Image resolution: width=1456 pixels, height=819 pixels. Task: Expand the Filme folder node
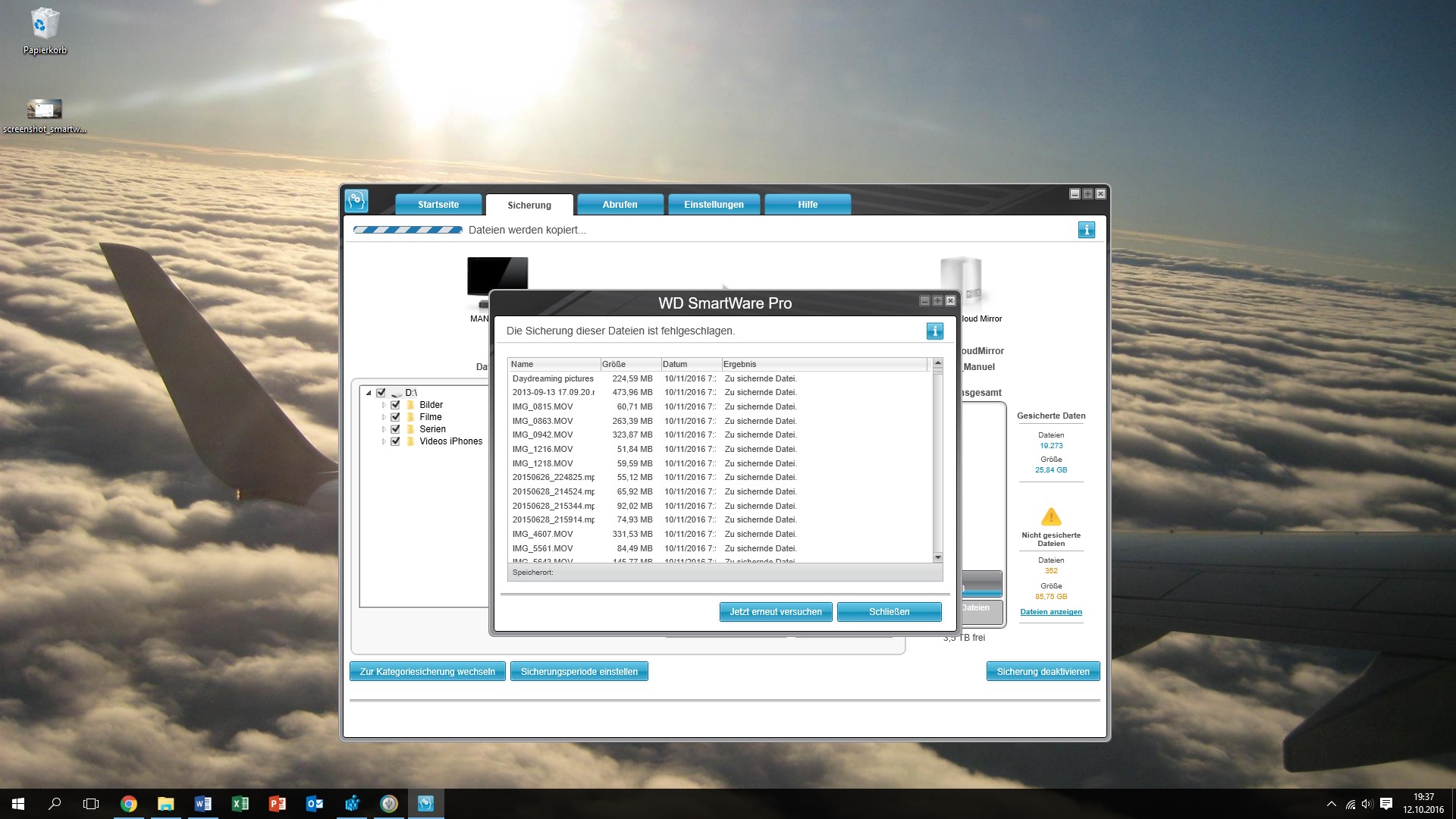pyautogui.click(x=384, y=417)
